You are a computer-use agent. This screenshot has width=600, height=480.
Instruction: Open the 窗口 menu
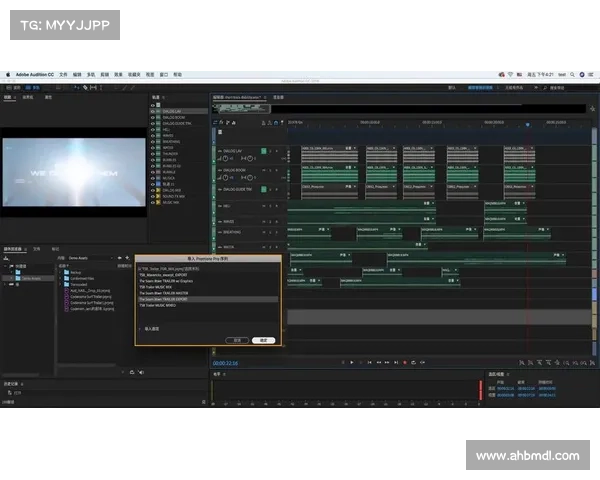[x=164, y=75]
